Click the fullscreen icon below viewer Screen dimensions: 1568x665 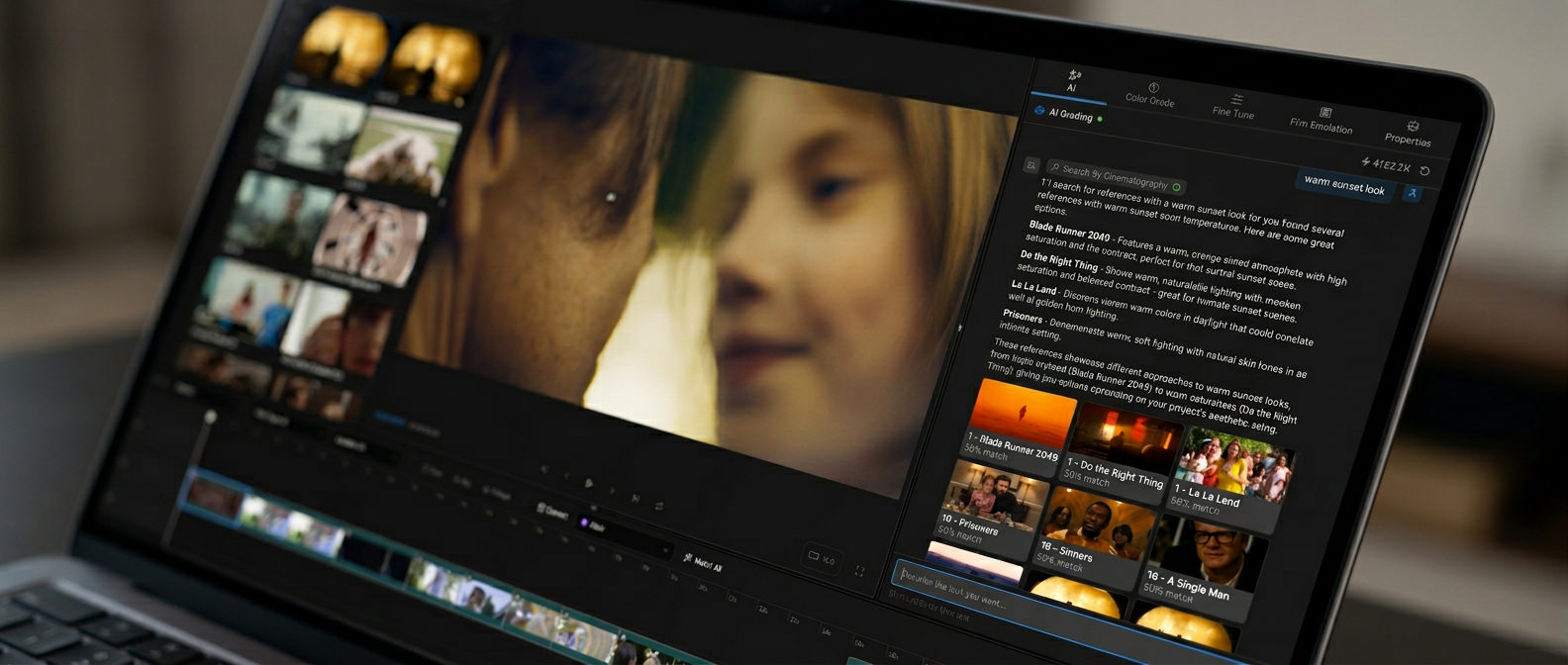point(859,571)
